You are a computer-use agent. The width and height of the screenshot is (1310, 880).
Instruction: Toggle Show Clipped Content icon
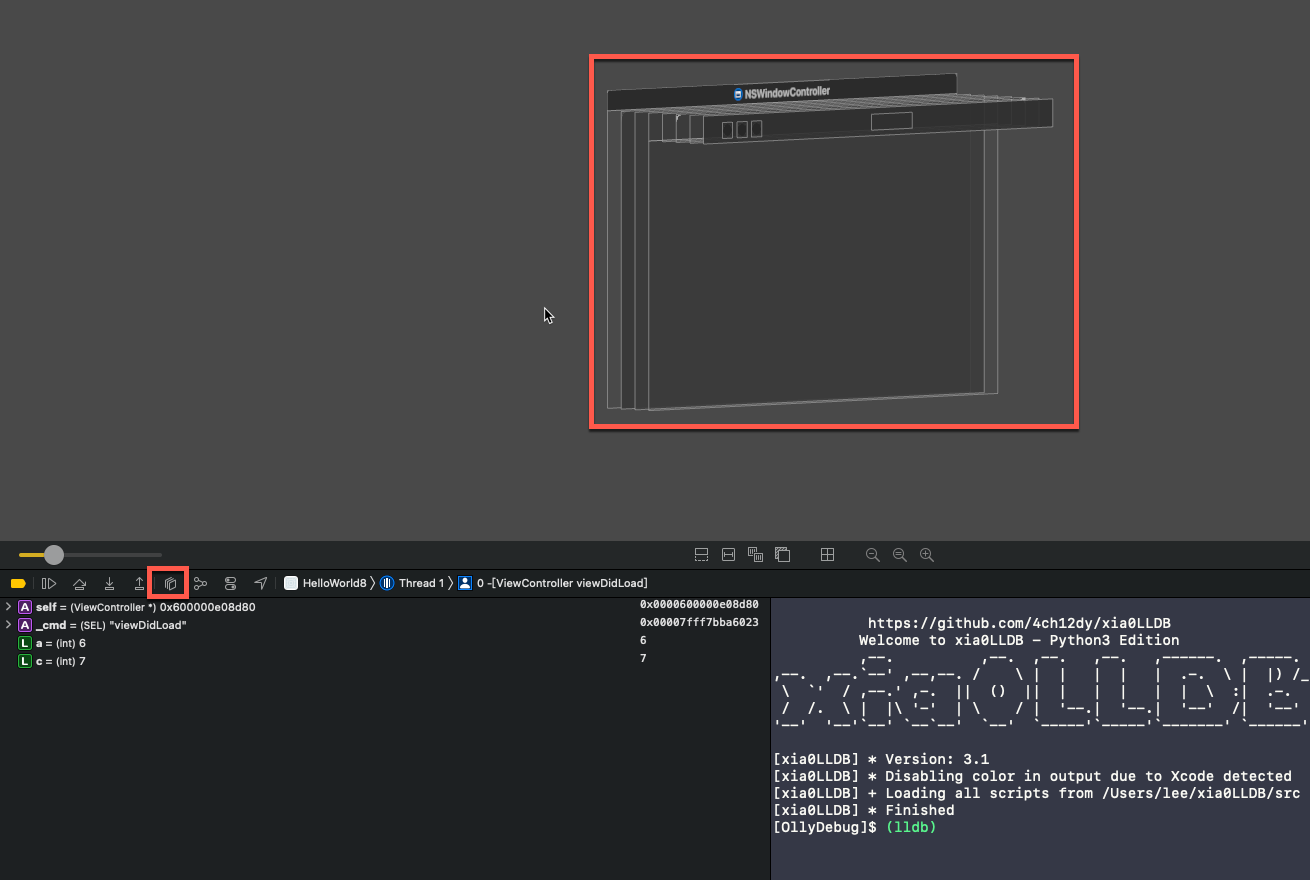coord(701,555)
